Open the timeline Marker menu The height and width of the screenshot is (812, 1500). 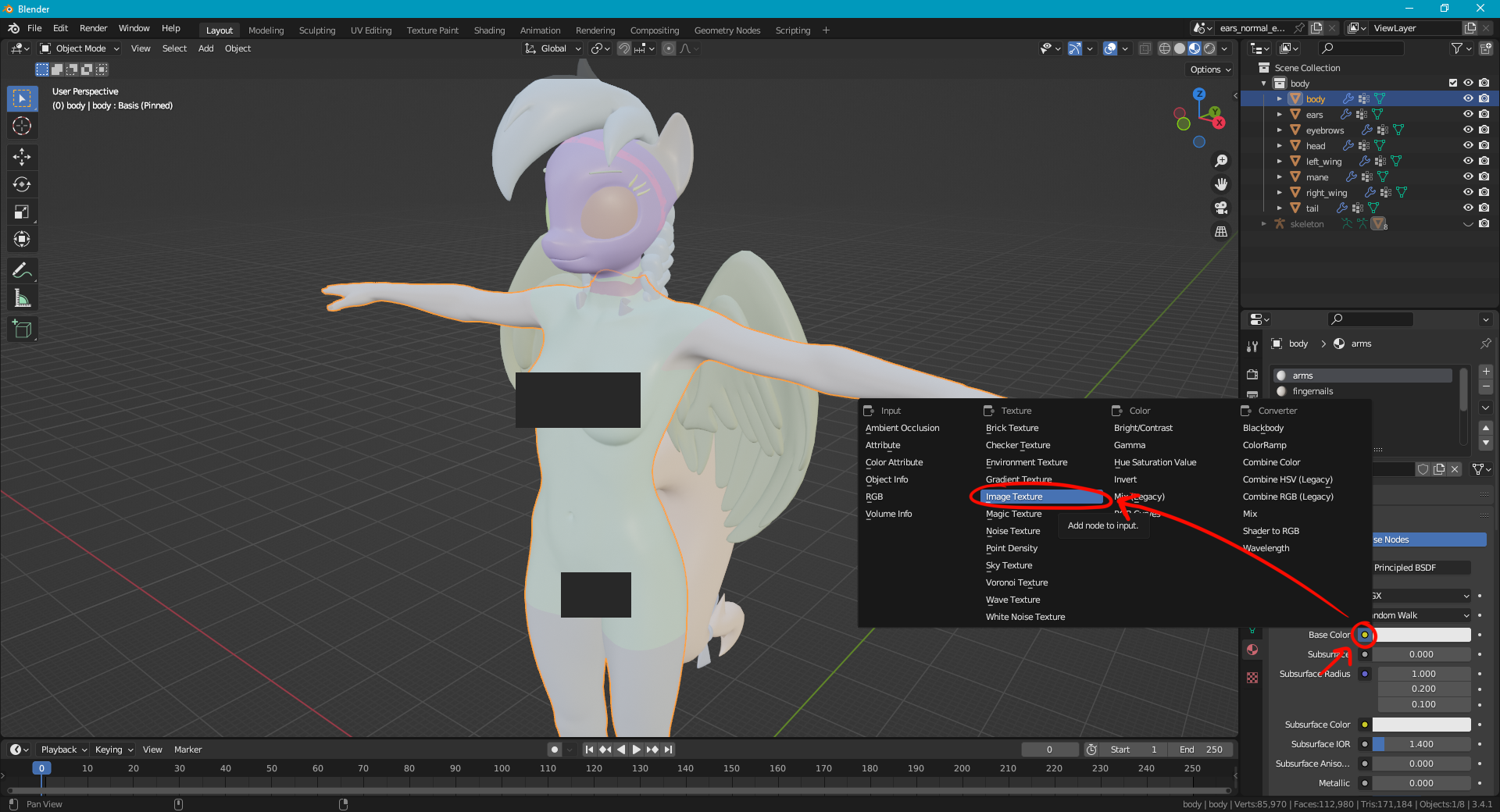(187, 750)
